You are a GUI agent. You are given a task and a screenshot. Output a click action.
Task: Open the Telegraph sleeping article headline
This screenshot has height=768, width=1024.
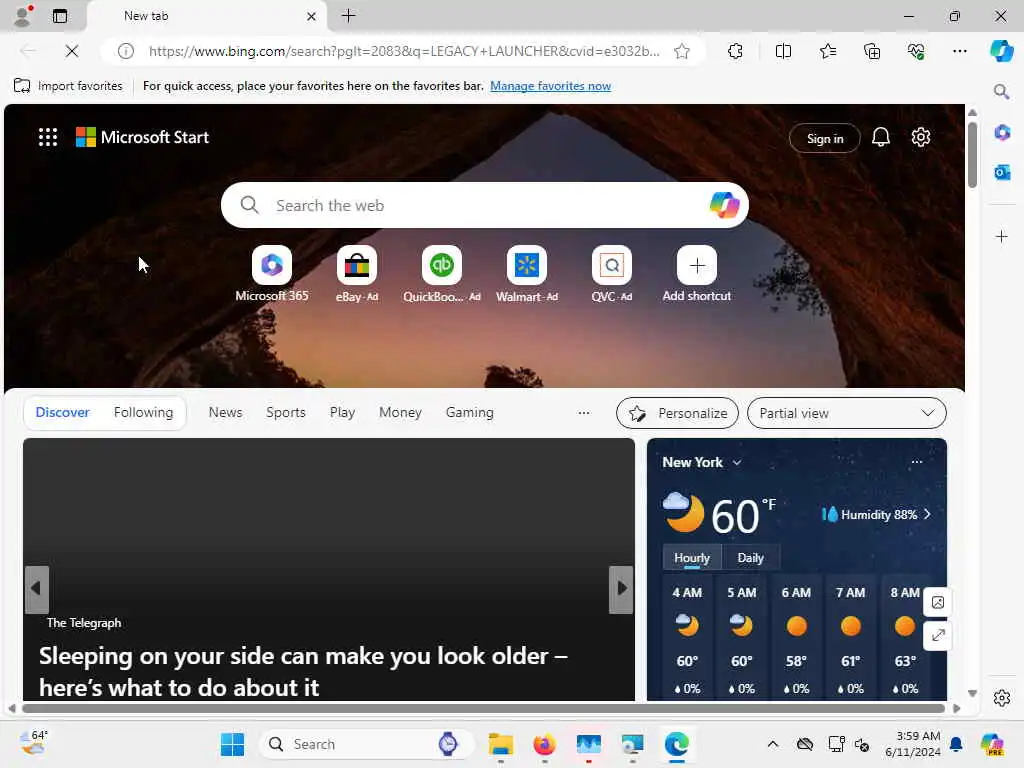point(303,671)
